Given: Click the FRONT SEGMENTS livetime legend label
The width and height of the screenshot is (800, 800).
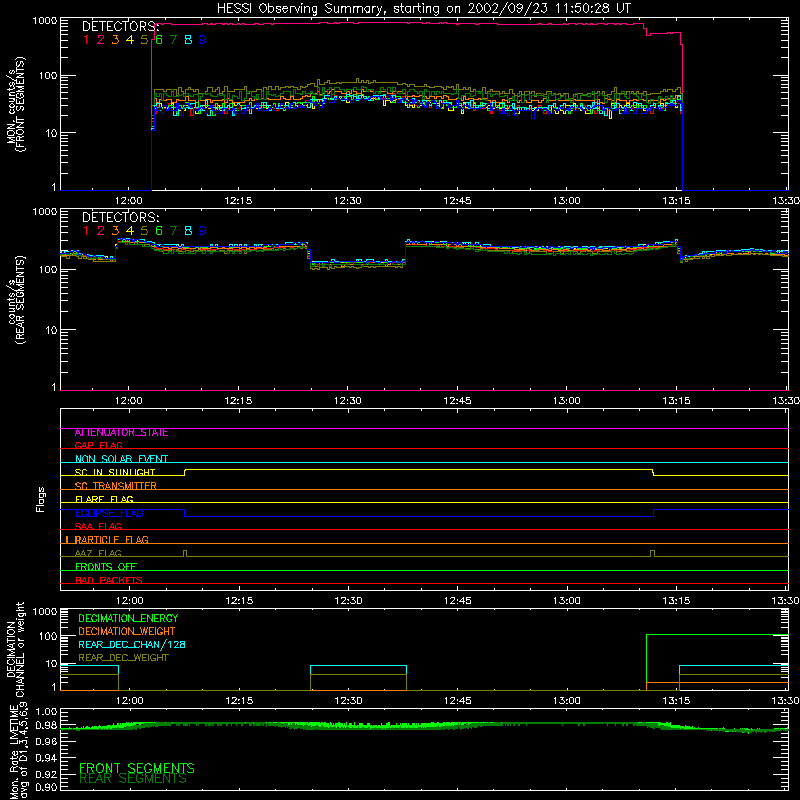Looking at the screenshot, I should (137, 768).
